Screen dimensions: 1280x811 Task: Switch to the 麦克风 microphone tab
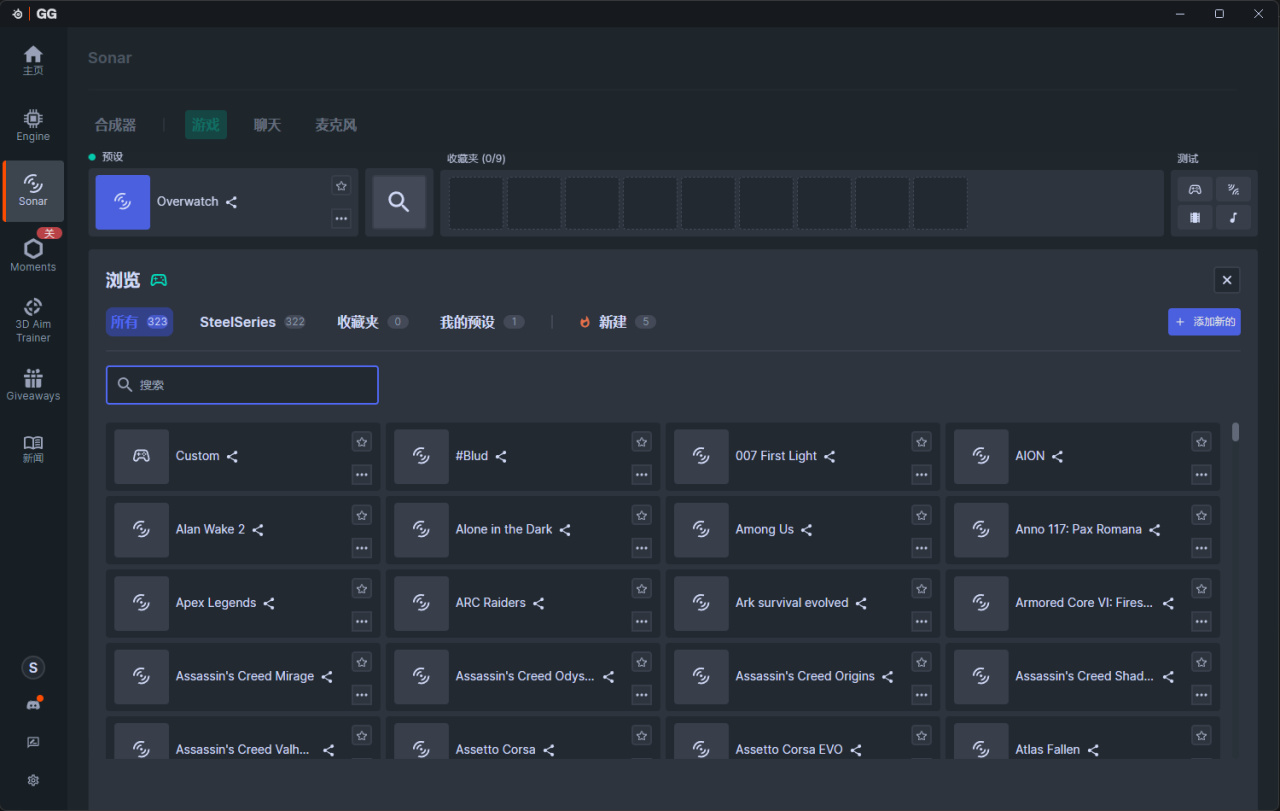(336, 125)
